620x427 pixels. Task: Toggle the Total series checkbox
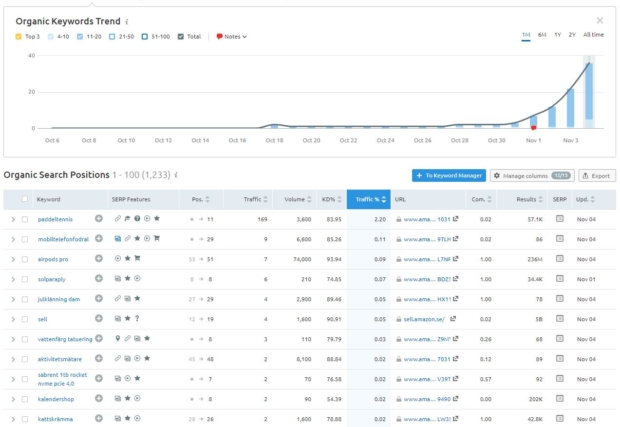pyautogui.click(x=181, y=36)
